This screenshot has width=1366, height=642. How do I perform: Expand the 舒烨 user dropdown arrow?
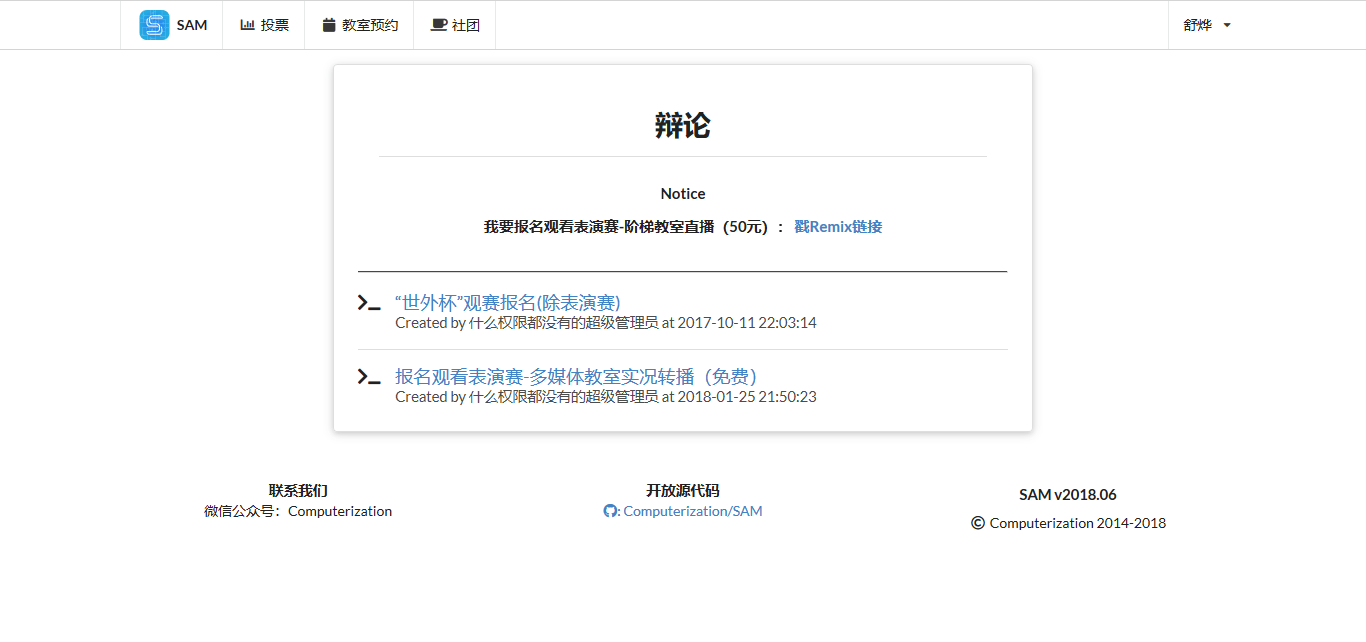1227,25
